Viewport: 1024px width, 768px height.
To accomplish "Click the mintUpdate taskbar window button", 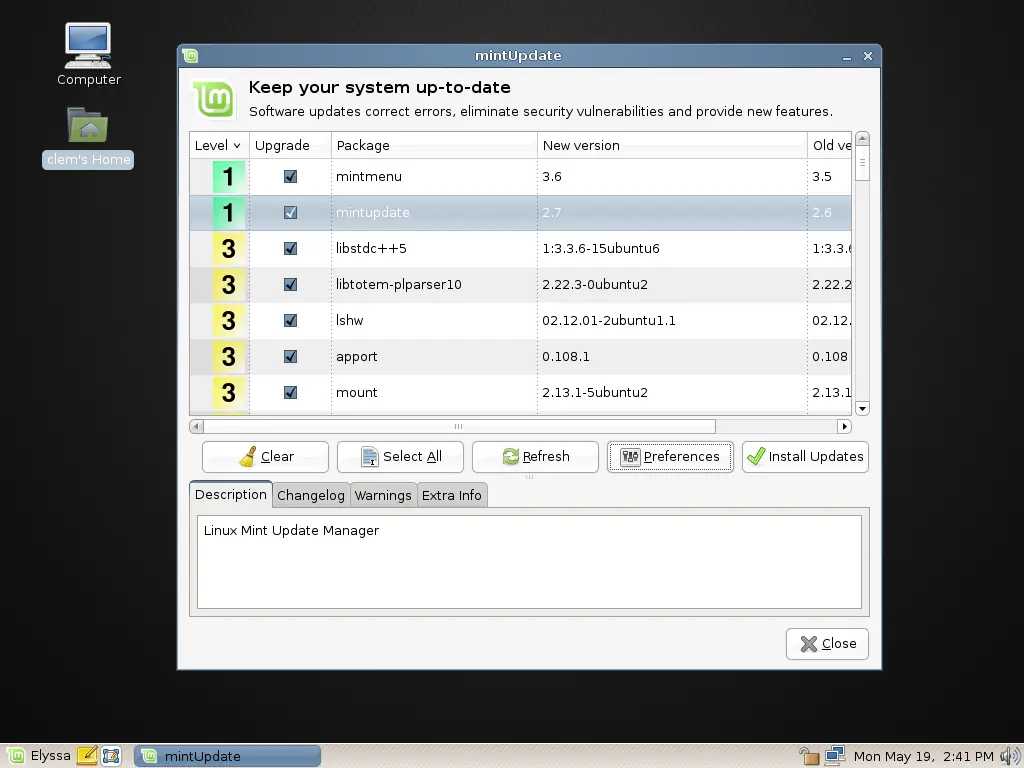I will click(227, 756).
